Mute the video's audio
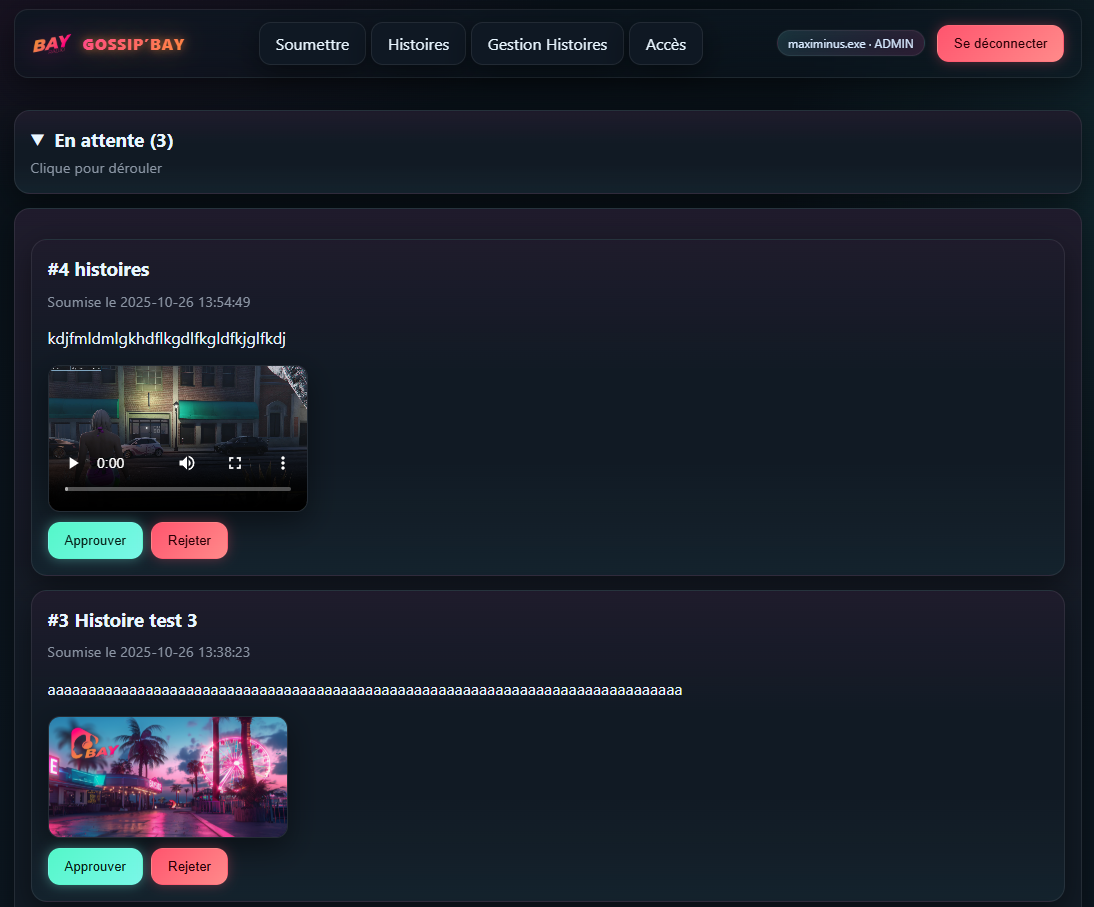 [187, 463]
